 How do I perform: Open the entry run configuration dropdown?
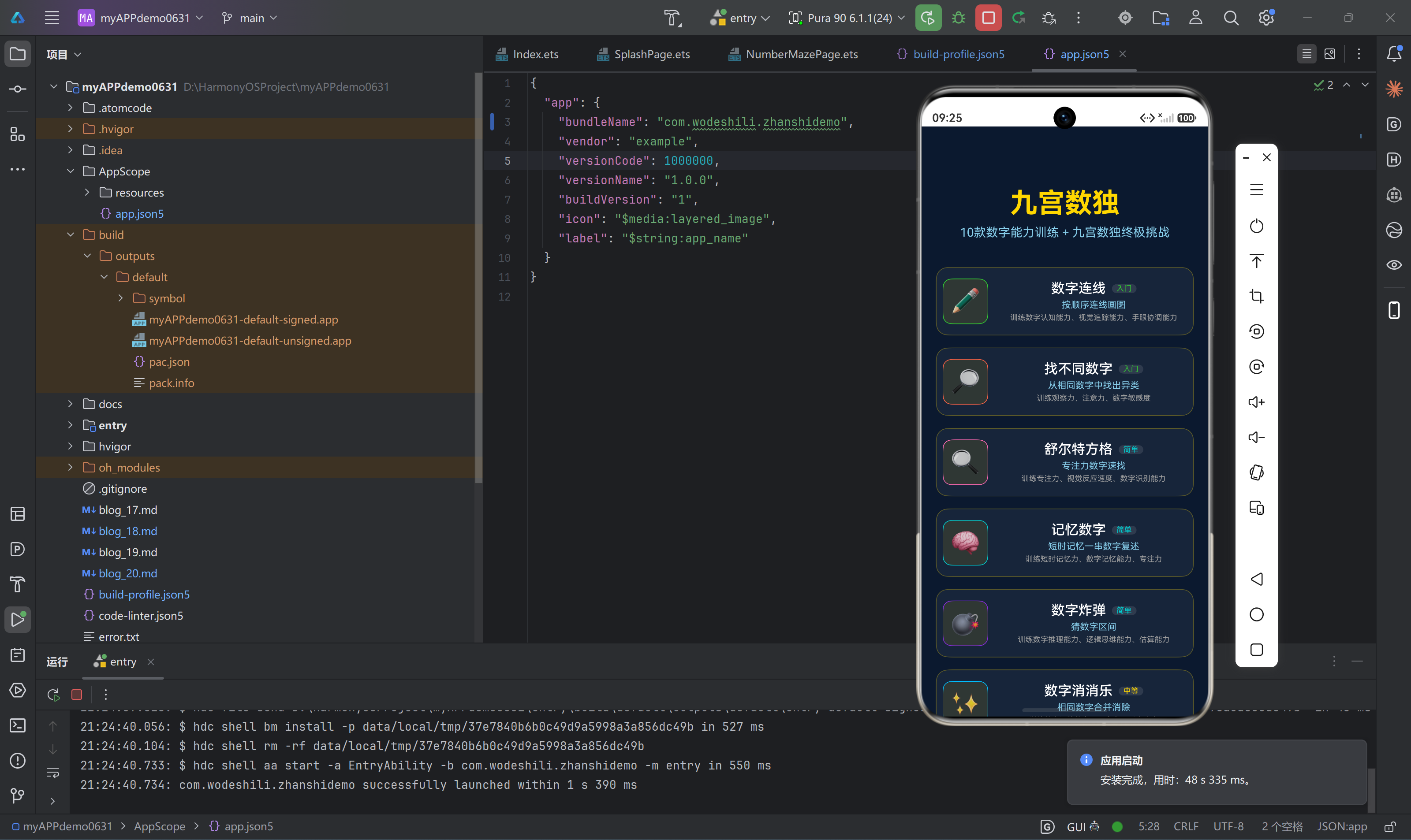point(739,18)
